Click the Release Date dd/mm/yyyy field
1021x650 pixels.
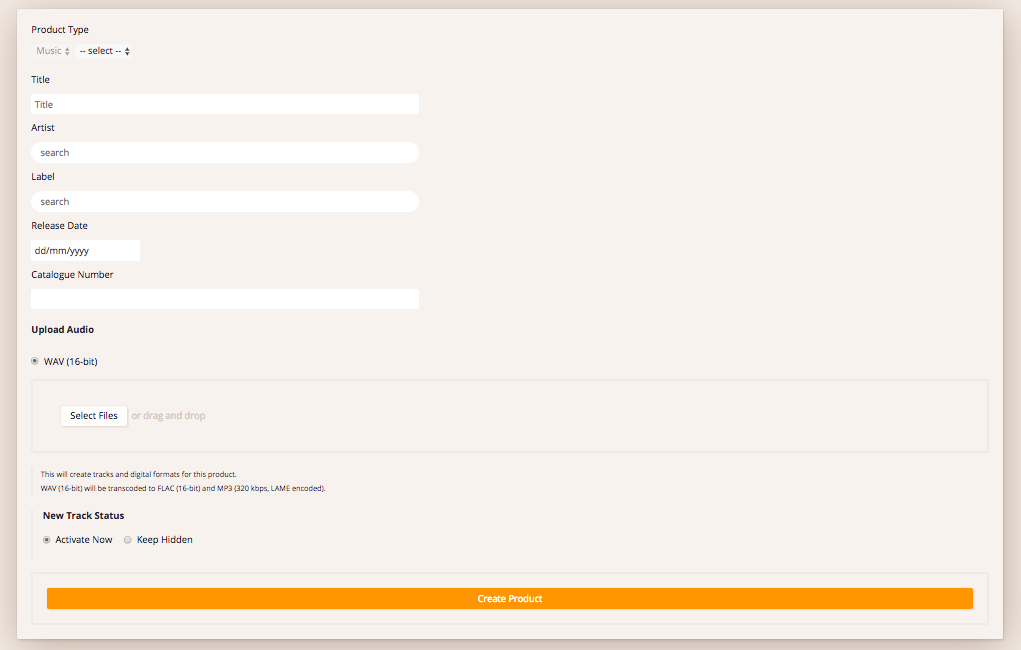point(85,251)
